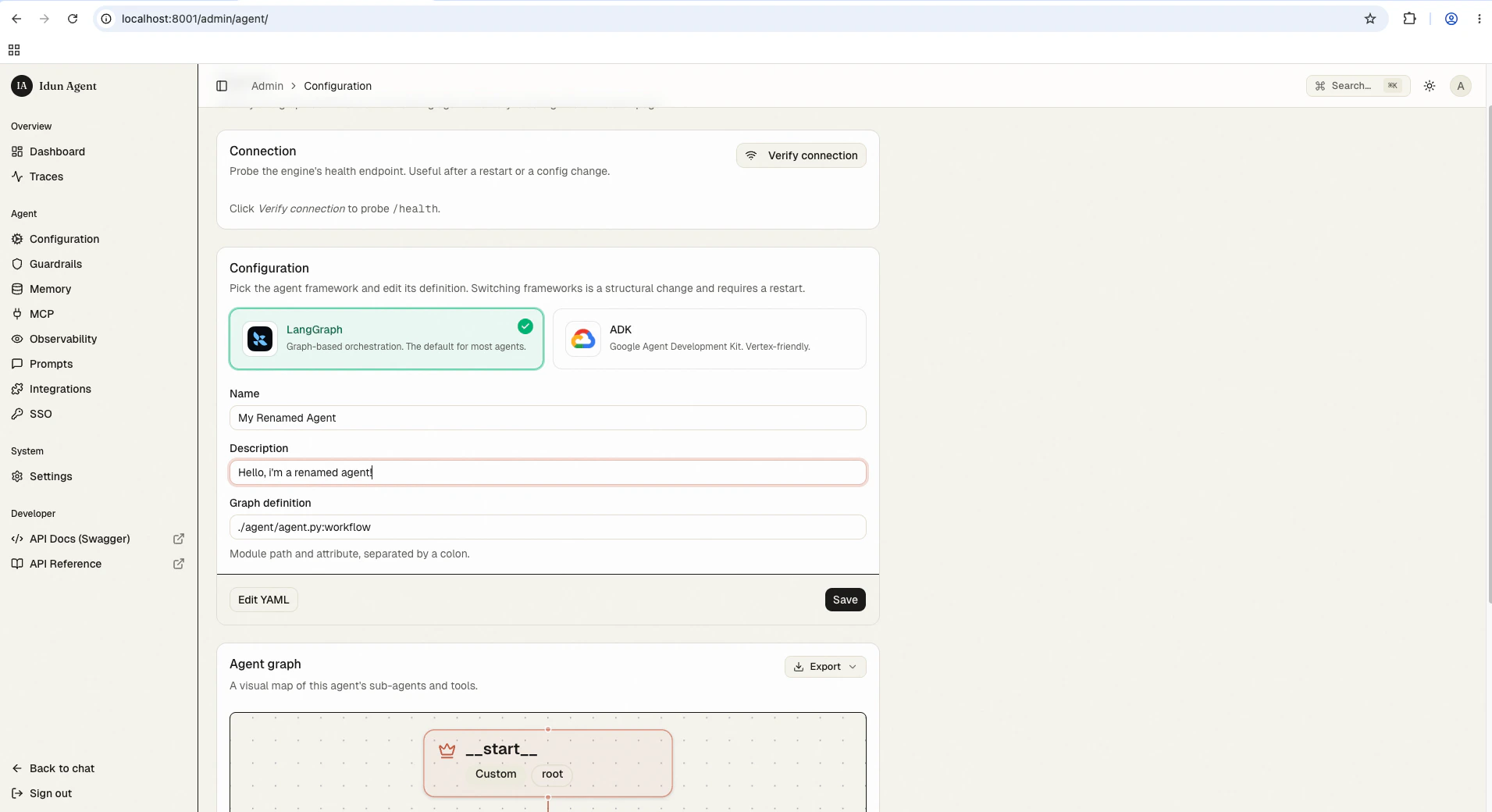Open the browser three-dot menu
1492x812 pixels.
(x=1480, y=19)
